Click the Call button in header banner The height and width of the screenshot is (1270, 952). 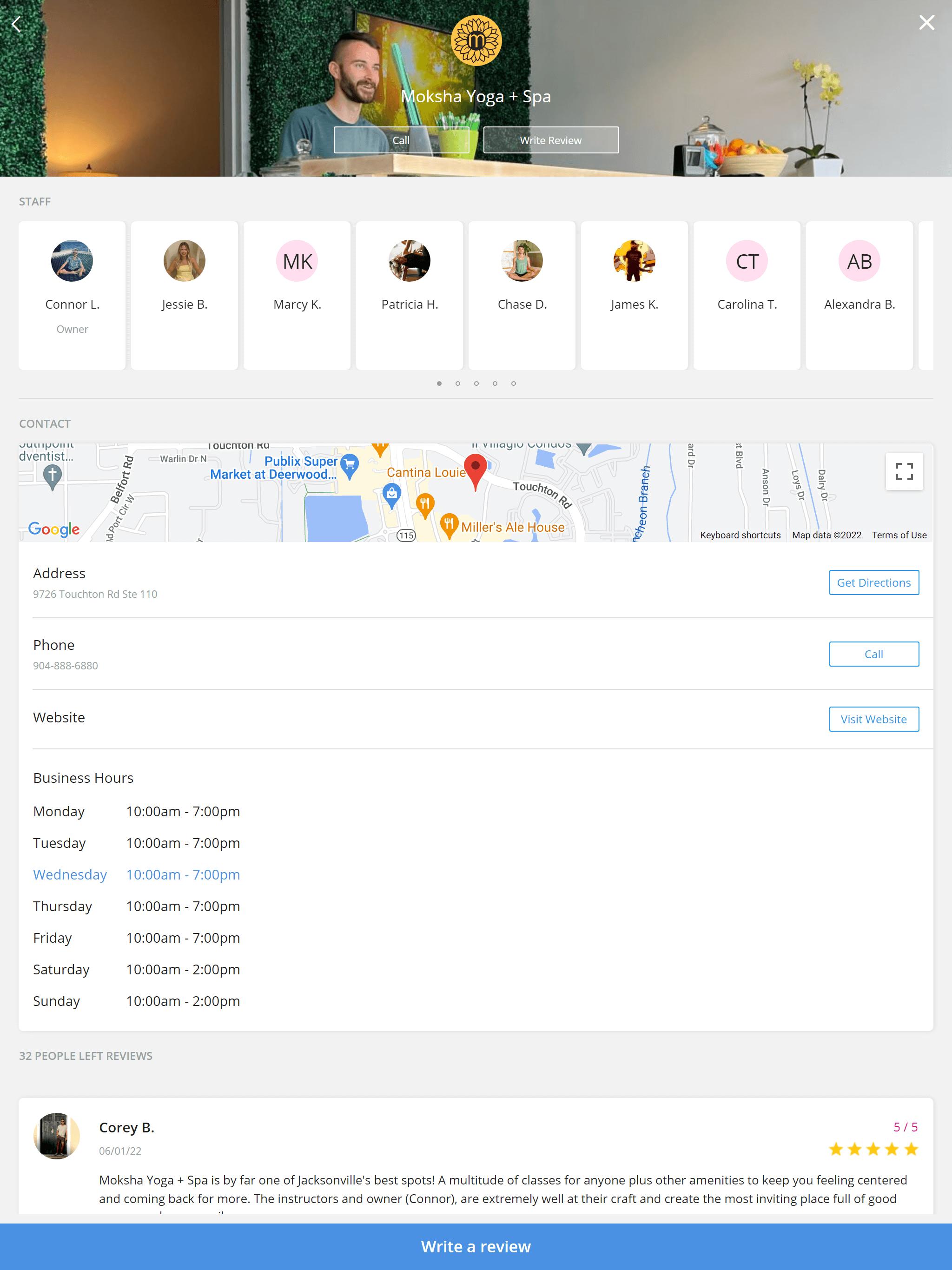pyautogui.click(x=401, y=140)
